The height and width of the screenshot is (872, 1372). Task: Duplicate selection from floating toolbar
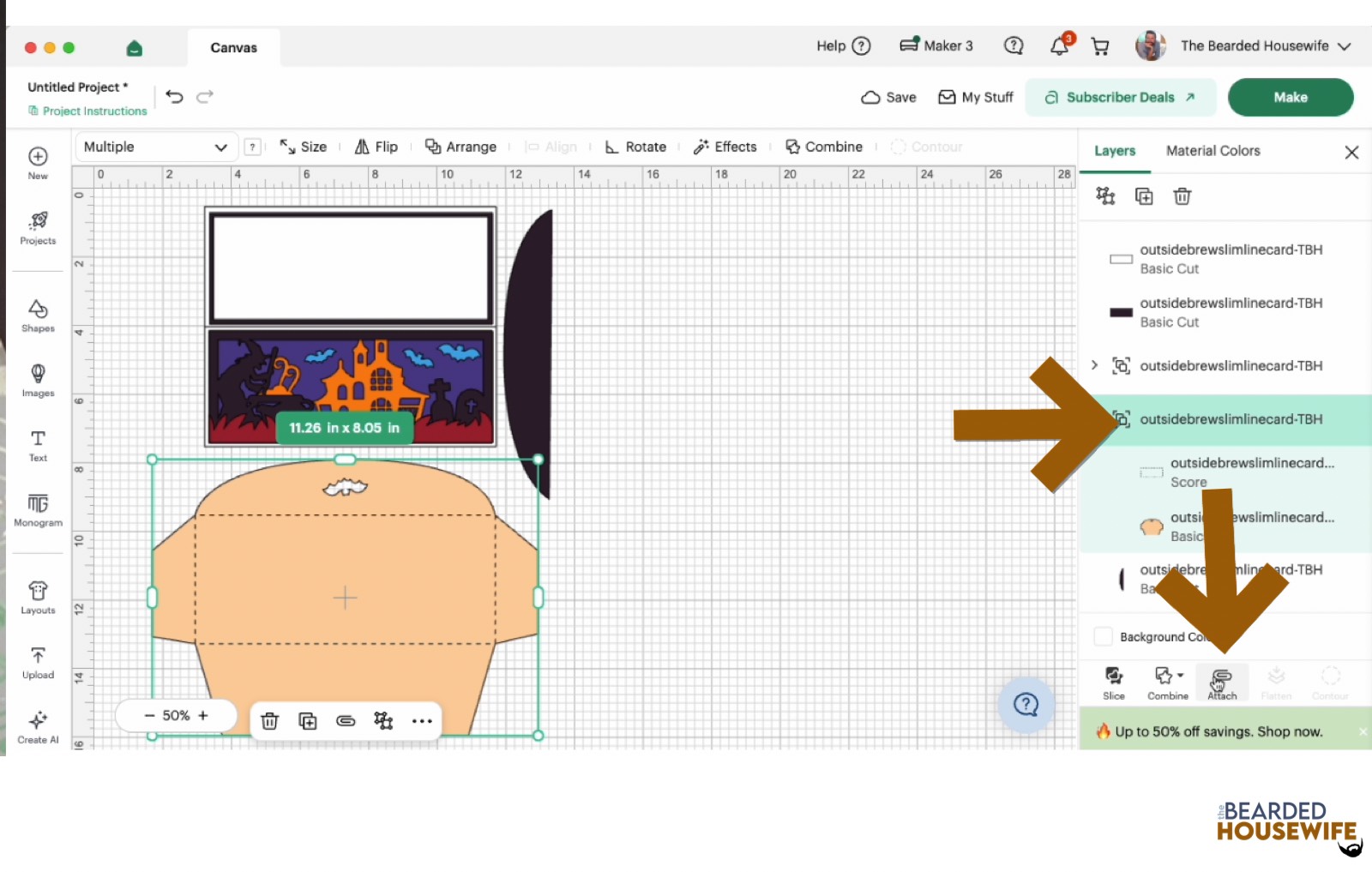click(x=307, y=721)
